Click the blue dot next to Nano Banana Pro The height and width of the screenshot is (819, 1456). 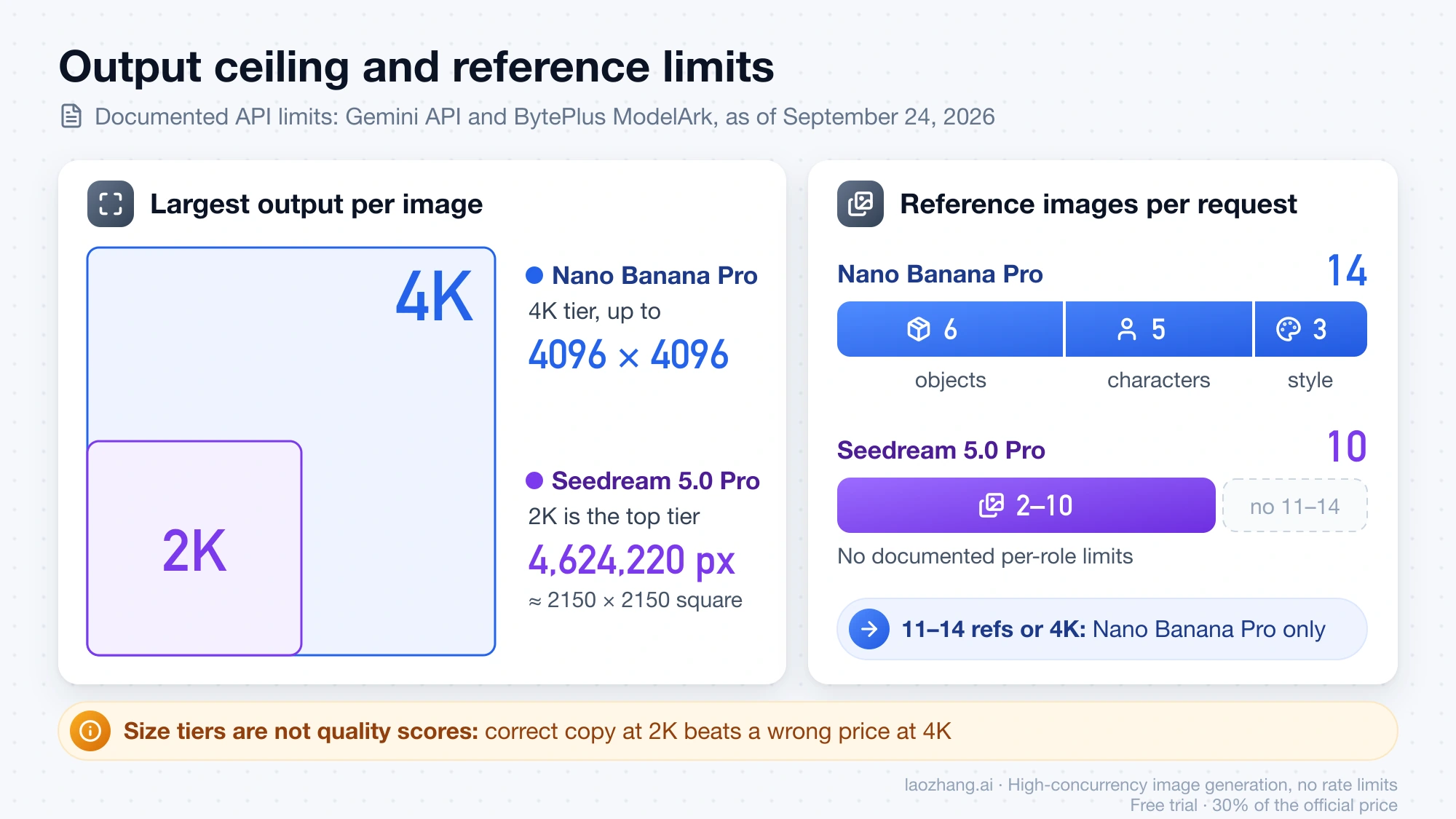pyautogui.click(x=534, y=275)
